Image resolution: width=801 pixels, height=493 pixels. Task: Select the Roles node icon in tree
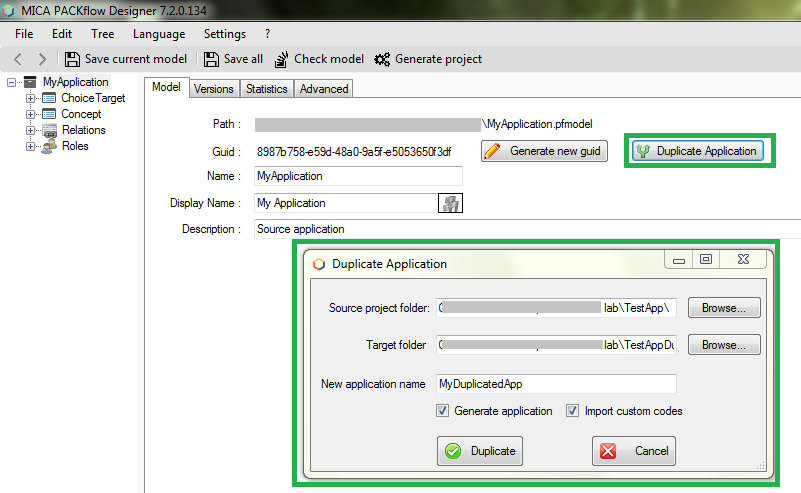tap(48, 146)
